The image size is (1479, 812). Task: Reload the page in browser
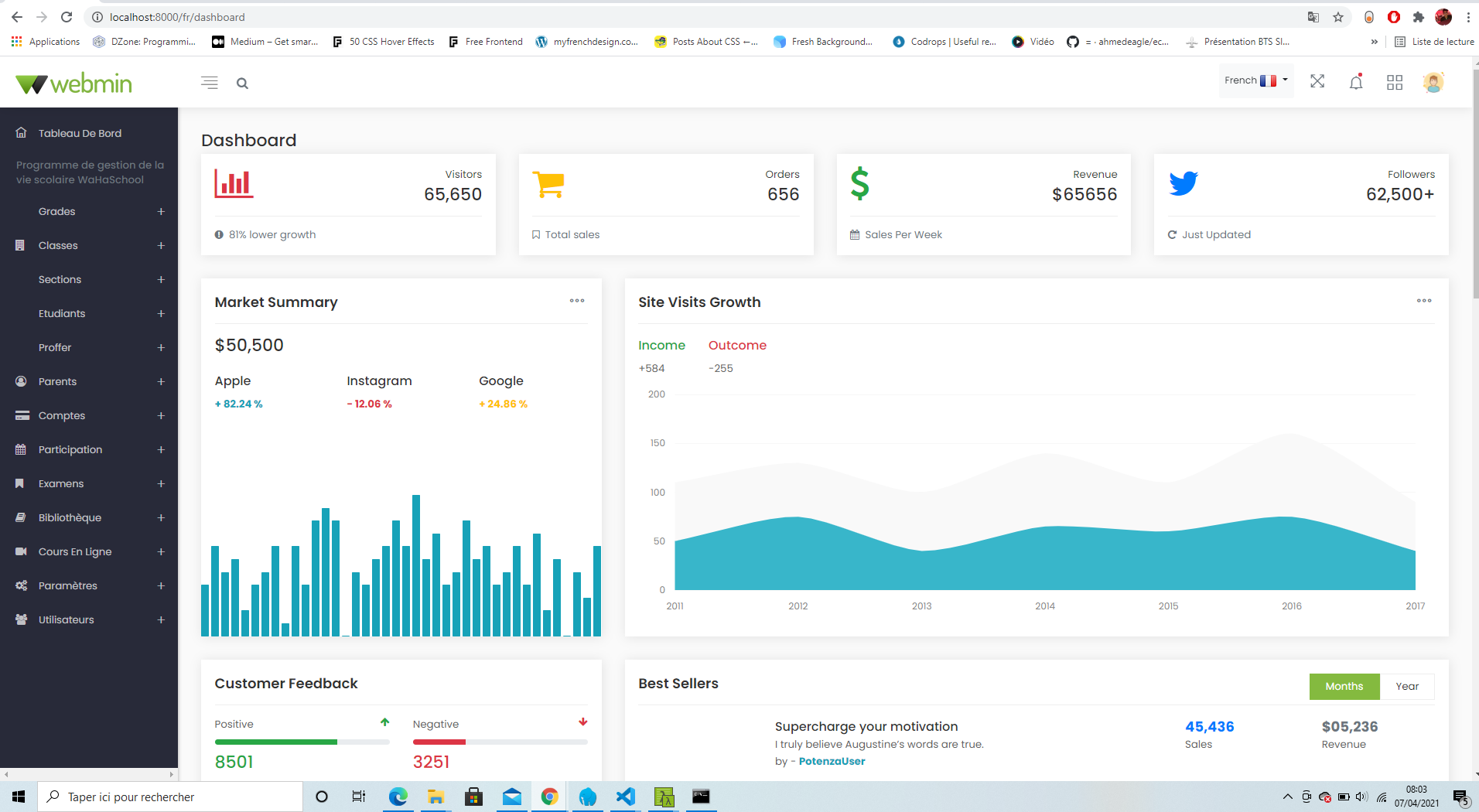tap(67, 17)
